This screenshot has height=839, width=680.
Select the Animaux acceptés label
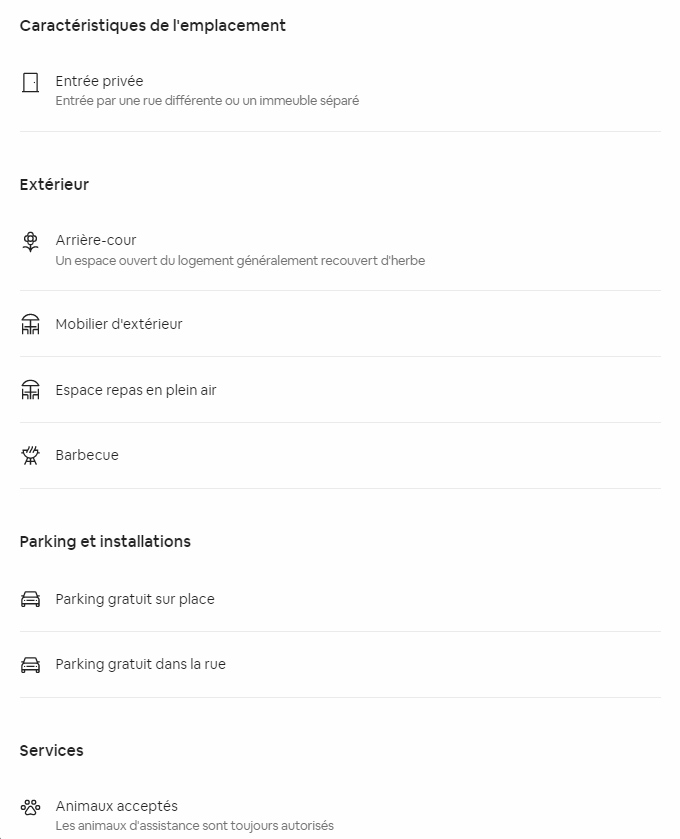point(117,806)
